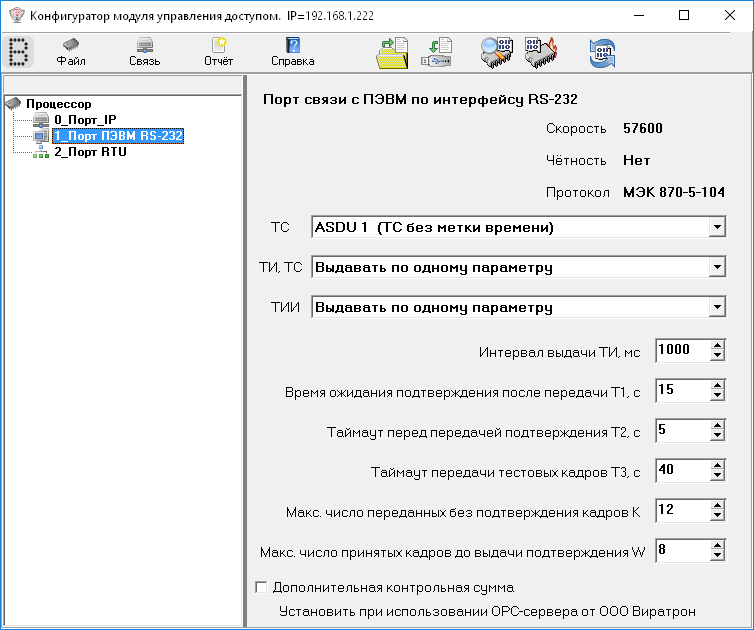Screen dimensions: 754x630
Task: Click the Интервал выдачи ТИ value field
Action: coord(681,350)
